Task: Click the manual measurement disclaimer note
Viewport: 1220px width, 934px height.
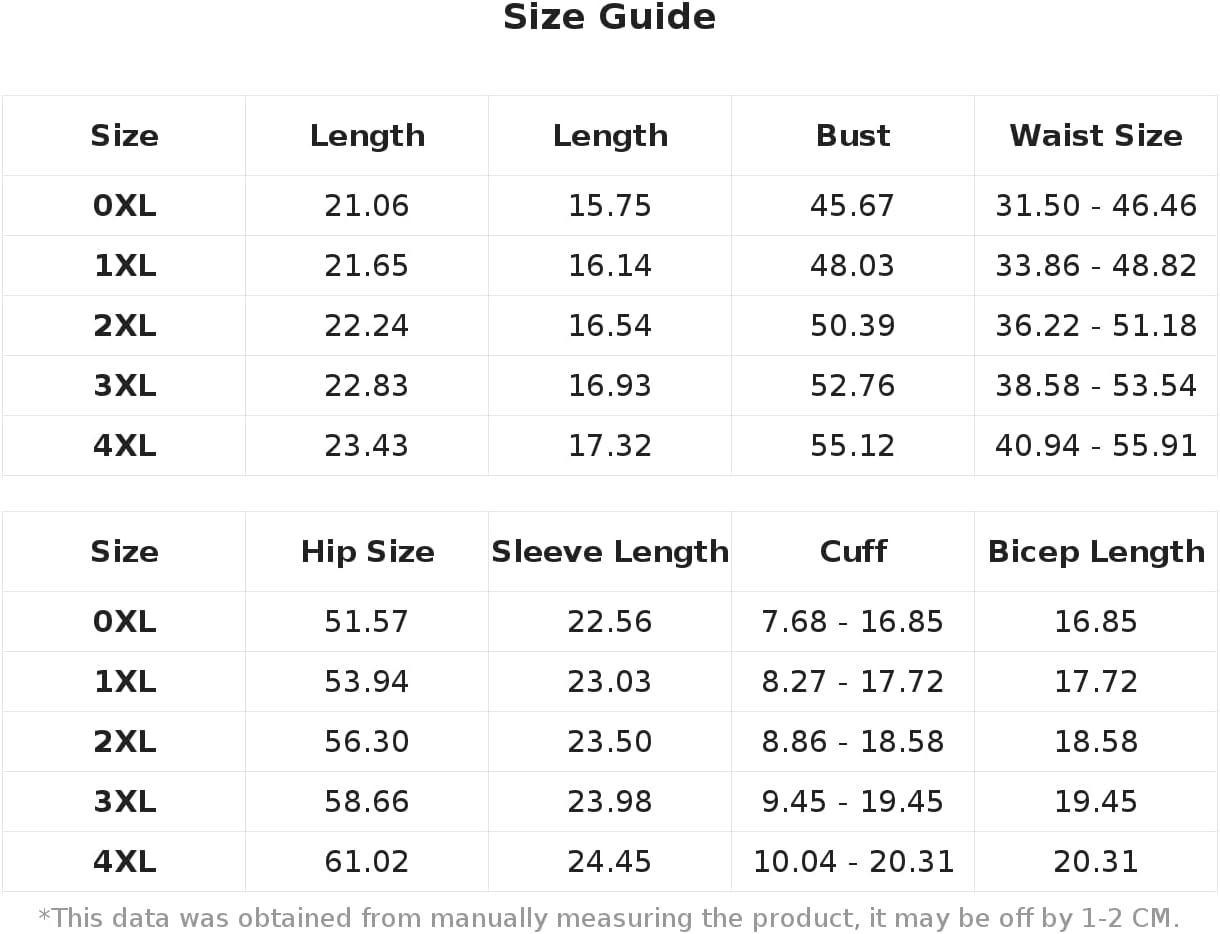Action: 609,918
